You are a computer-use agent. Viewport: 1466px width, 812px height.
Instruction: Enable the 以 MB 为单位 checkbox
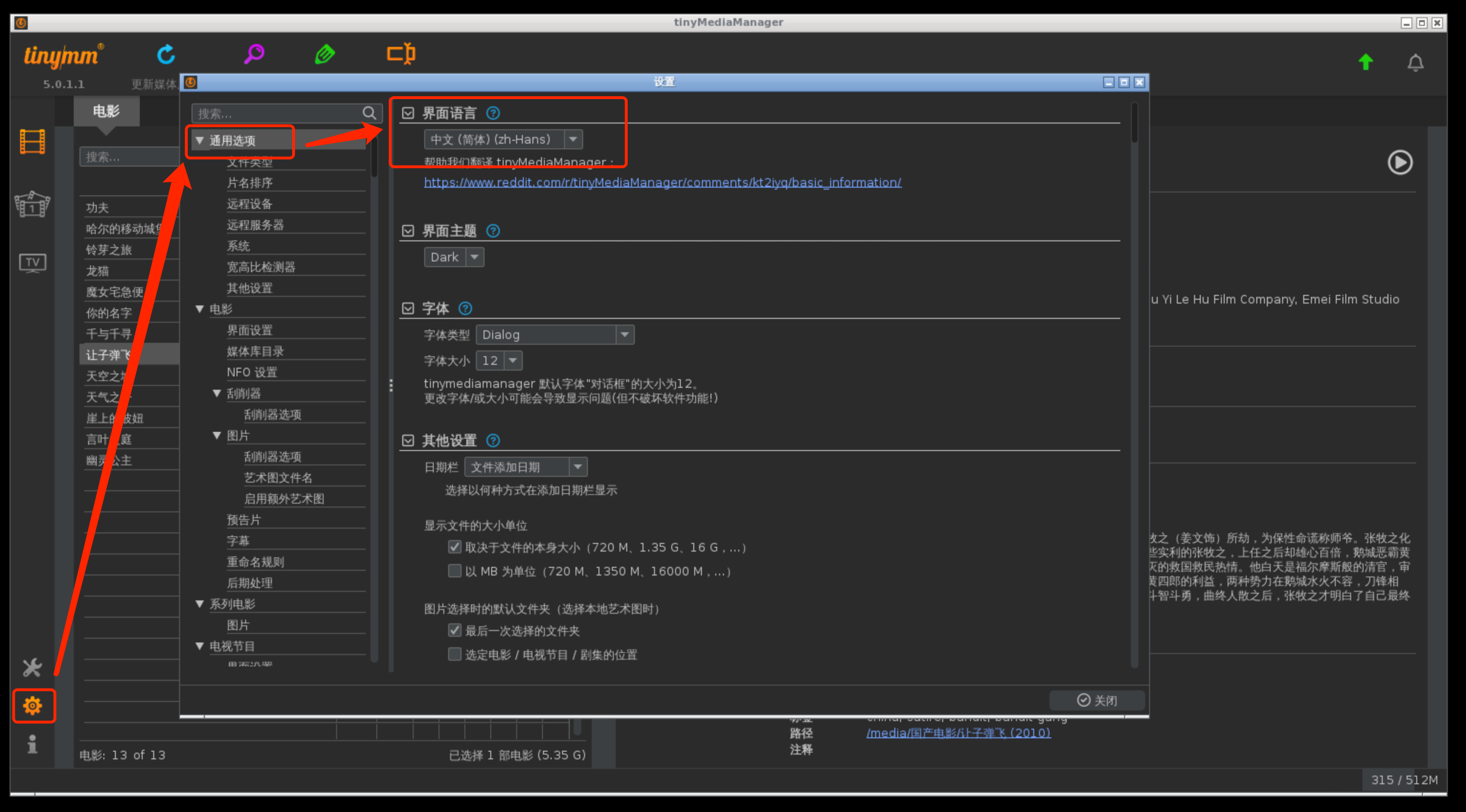point(454,571)
